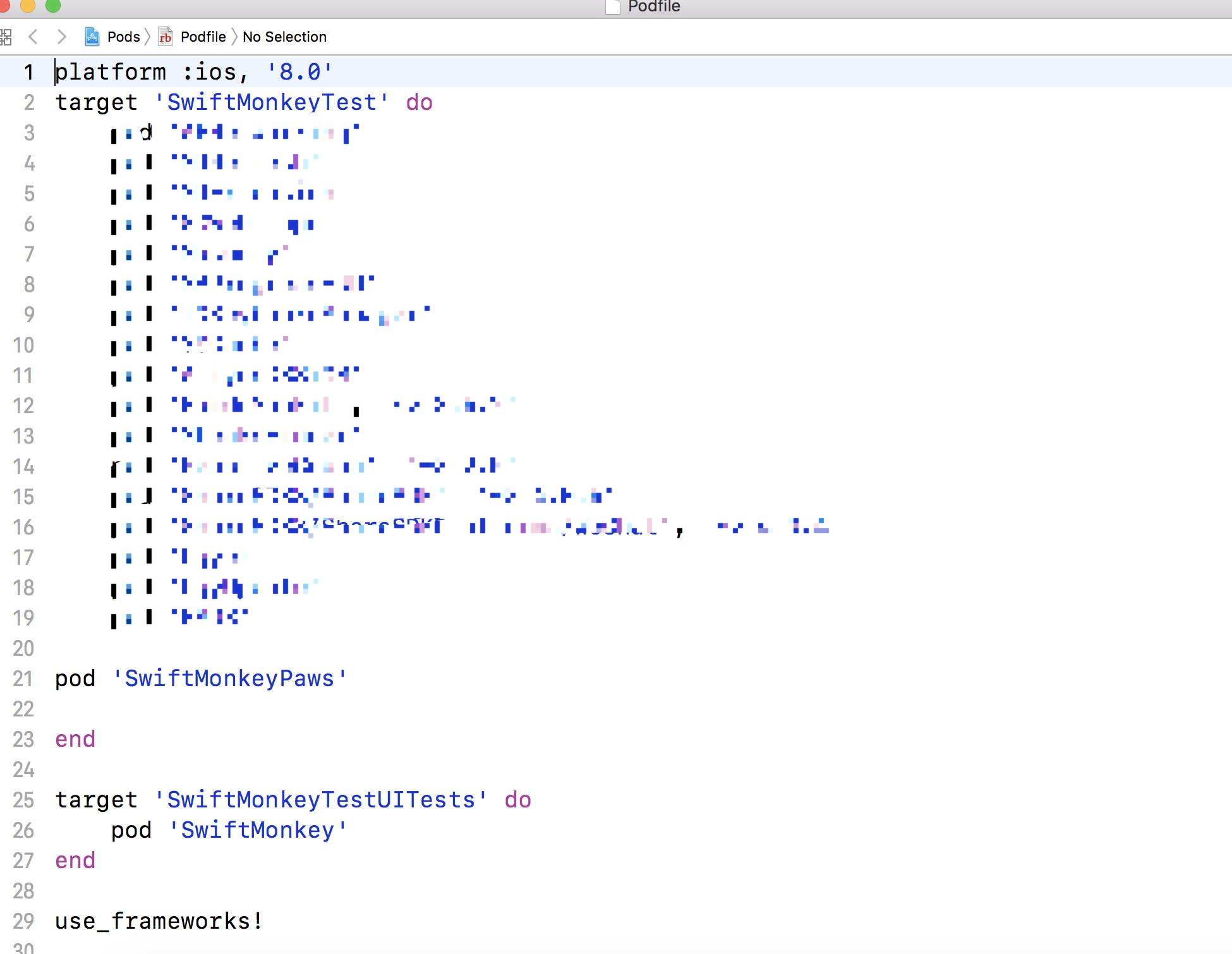Image resolution: width=1232 pixels, height=954 pixels.
Task: Click the '8.0' platform version string
Action: tap(299, 72)
